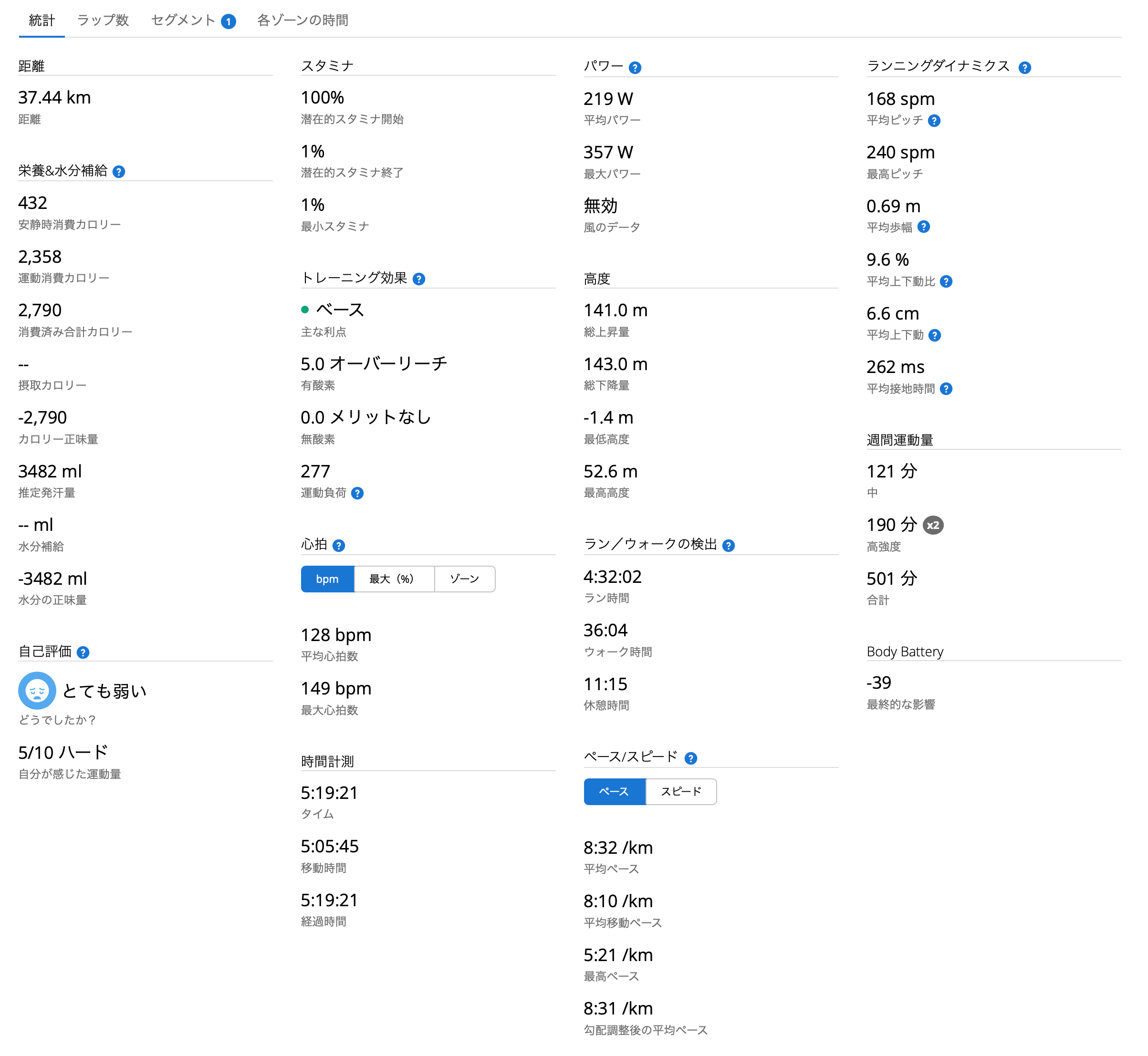Open the 運動負荷 help icon
Image resolution: width=1148 pixels, height=1056 pixels.
tap(358, 493)
